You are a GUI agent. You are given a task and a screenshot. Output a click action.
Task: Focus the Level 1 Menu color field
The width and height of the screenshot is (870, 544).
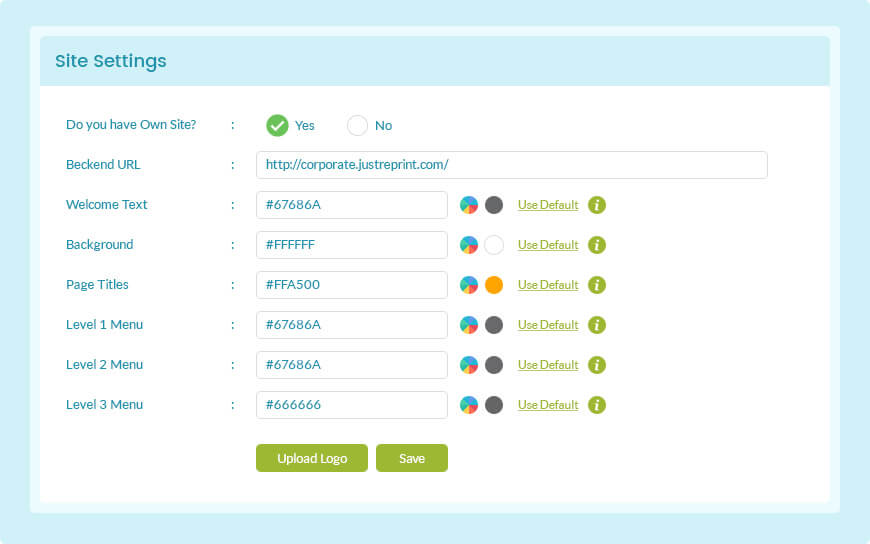coord(352,325)
